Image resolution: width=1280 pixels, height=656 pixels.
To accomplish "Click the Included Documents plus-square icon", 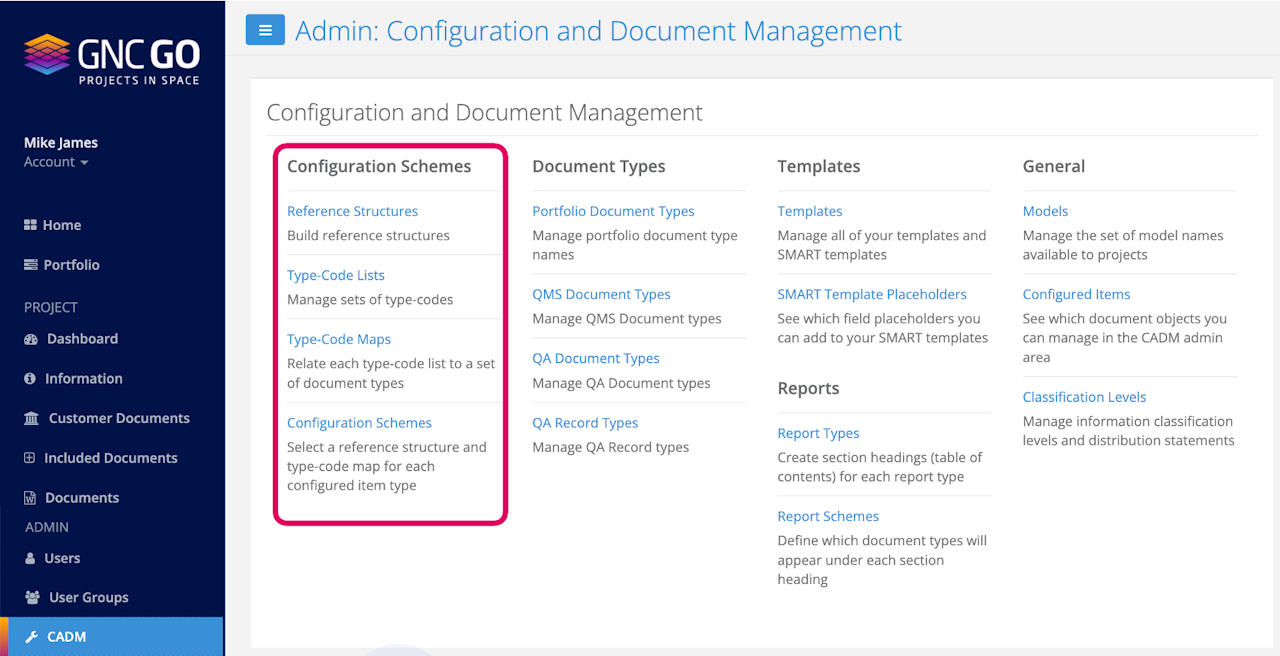I will (x=30, y=458).
